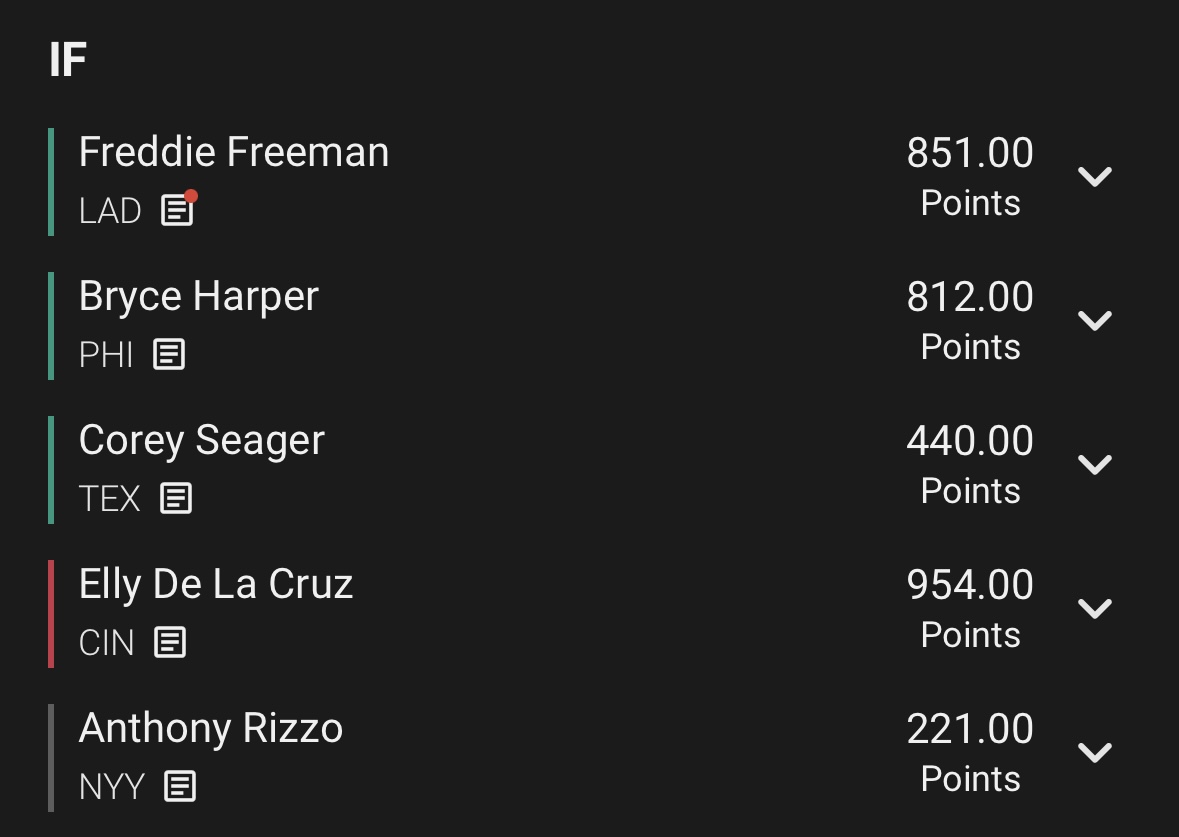Expand Corey Seager's points details chevron
The image size is (1179, 837).
(x=1095, y=465)
